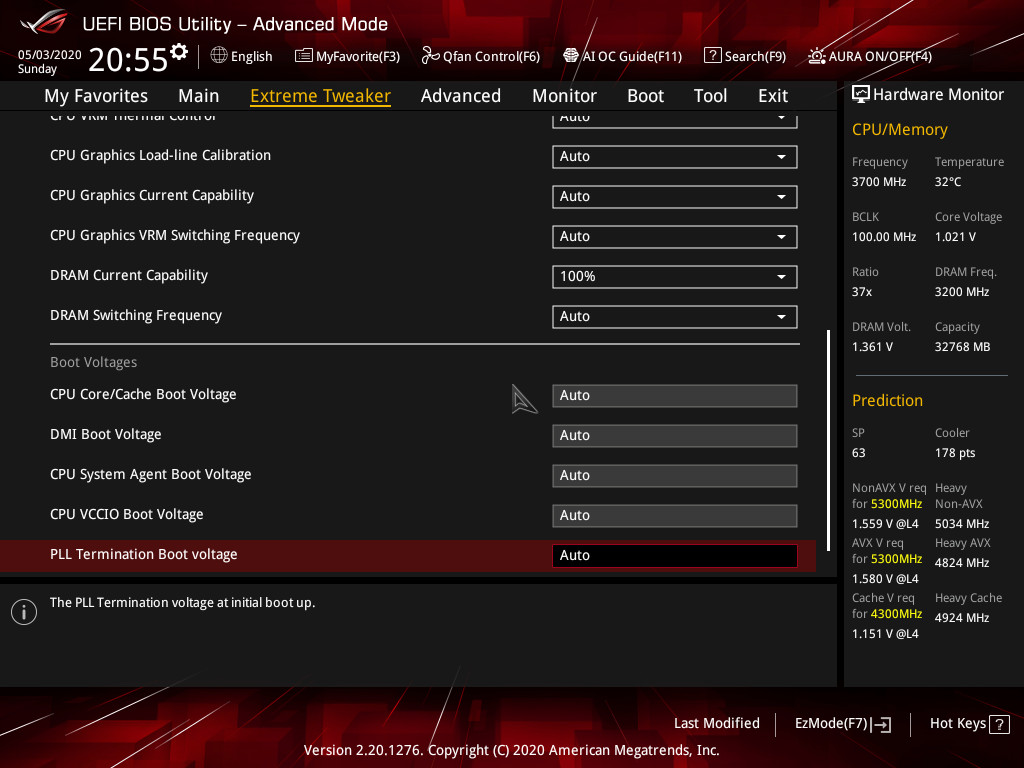Click CPU VCCIO Boot Voltage field
This screenshot has height=768, width=1024.
coord(675,515)
